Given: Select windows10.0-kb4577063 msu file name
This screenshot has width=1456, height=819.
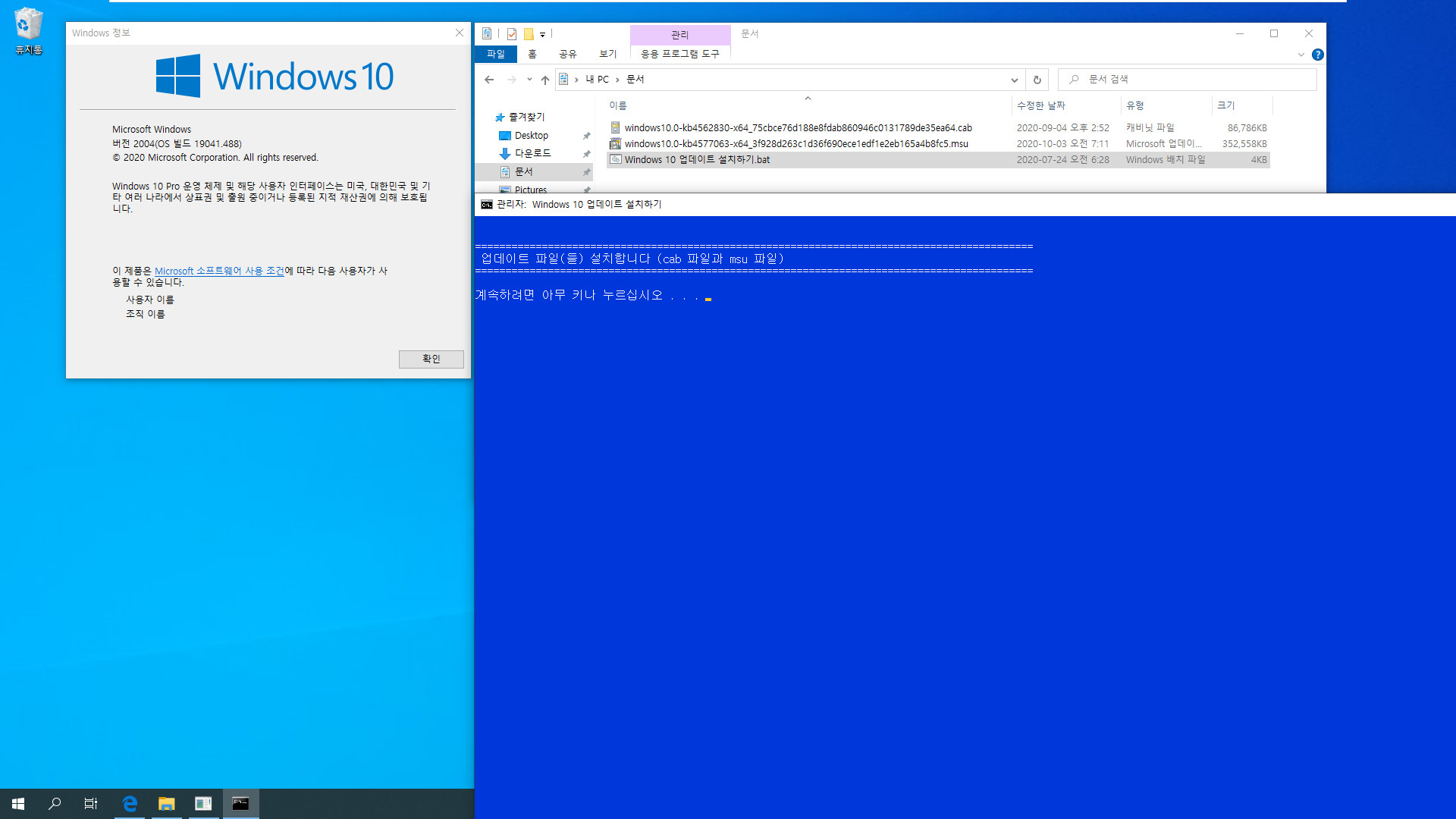Looking at the screenshot, I should (796, 144).
